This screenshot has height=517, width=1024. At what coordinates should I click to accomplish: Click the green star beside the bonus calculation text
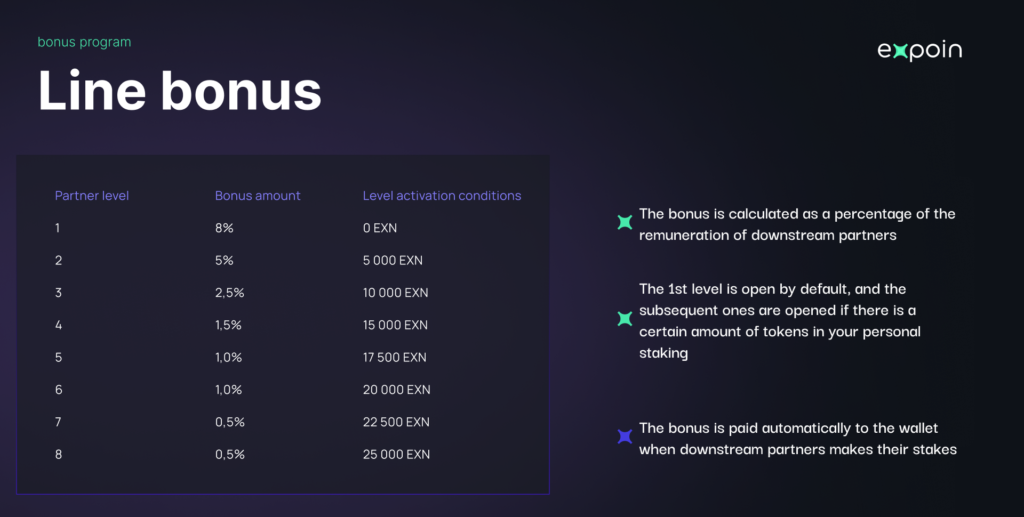click(625, 222)
